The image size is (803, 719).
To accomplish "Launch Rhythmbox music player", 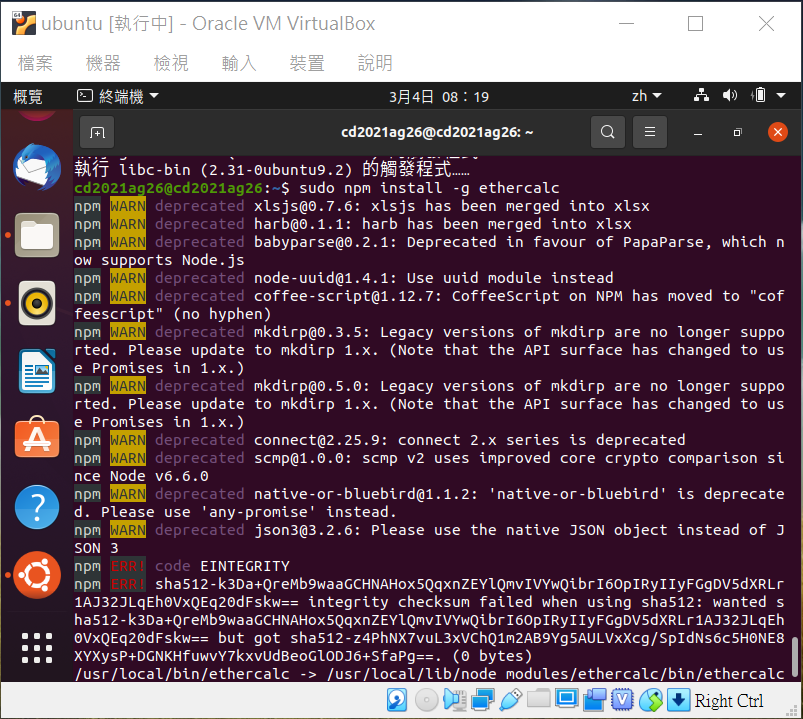I will 37,303.
